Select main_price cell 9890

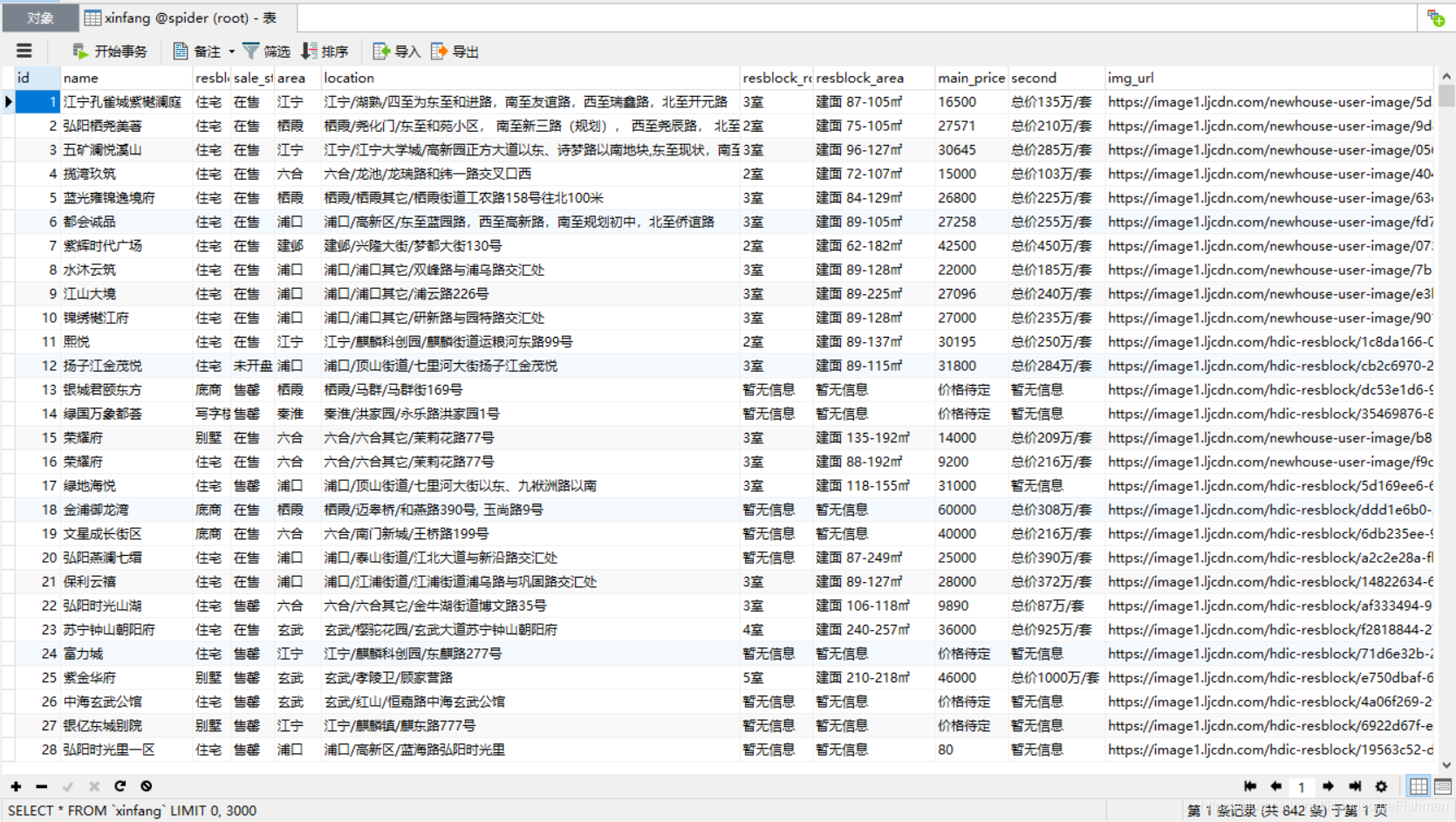(972, 606)
